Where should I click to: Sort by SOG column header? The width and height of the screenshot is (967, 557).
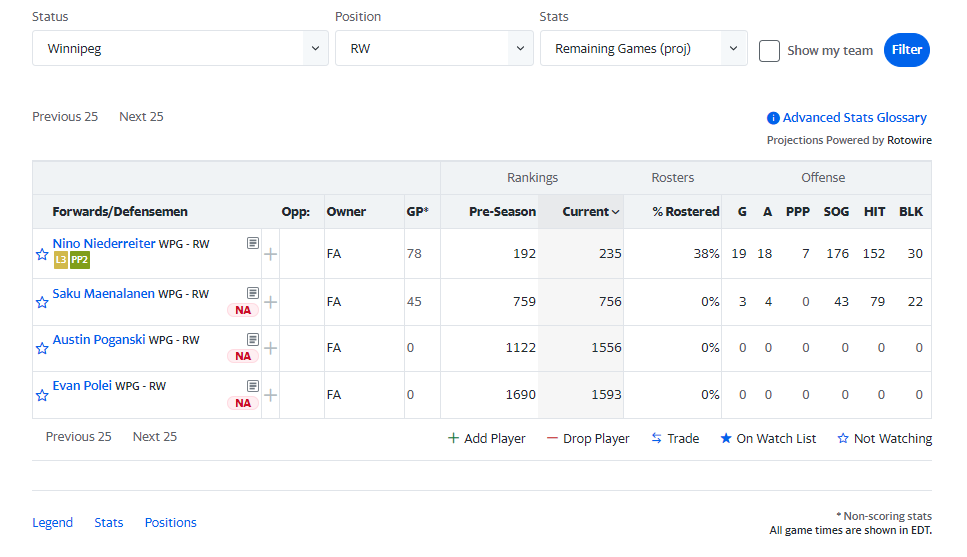click(836, 212)
